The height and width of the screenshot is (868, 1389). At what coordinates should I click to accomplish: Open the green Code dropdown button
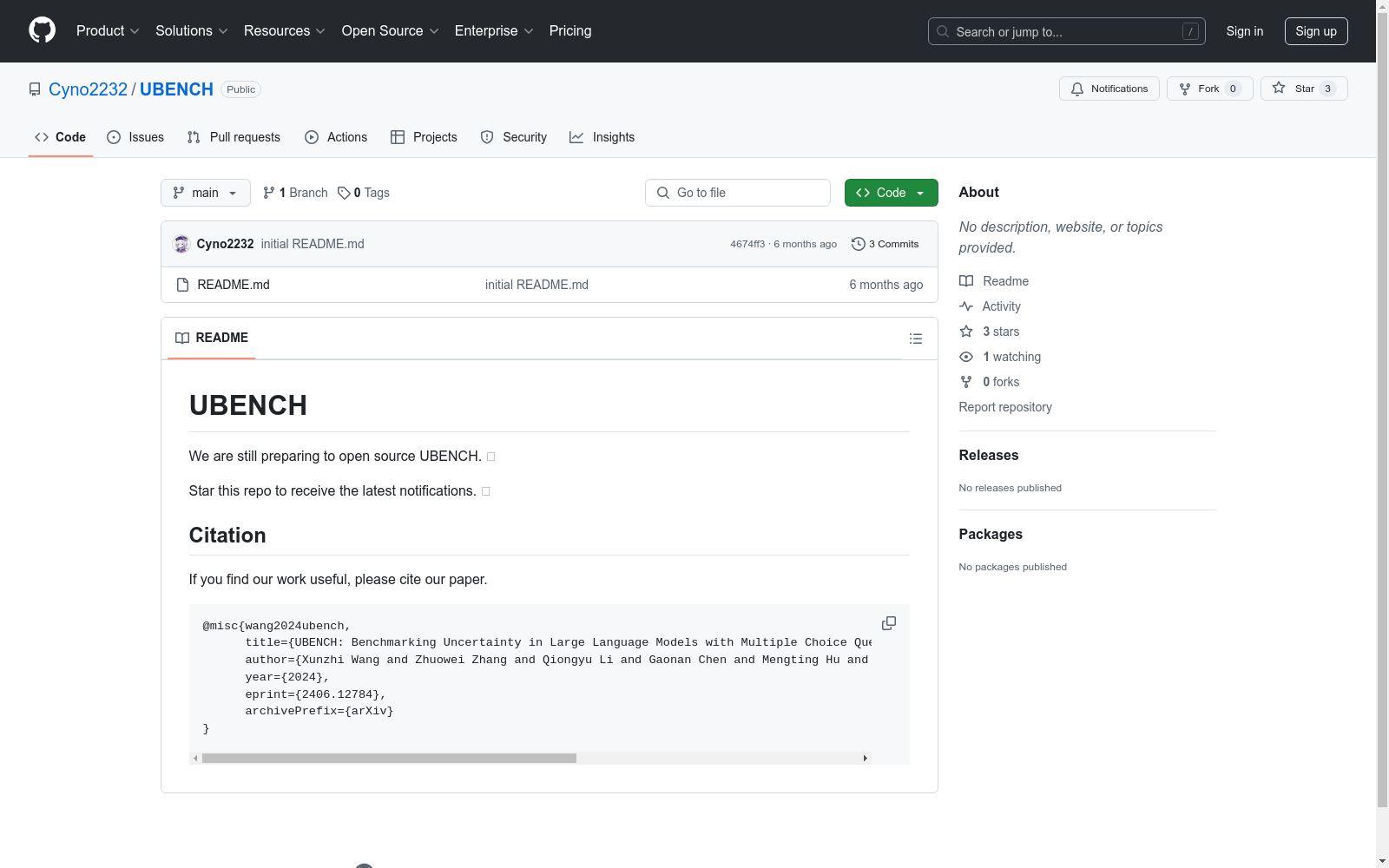pos(891,193)
